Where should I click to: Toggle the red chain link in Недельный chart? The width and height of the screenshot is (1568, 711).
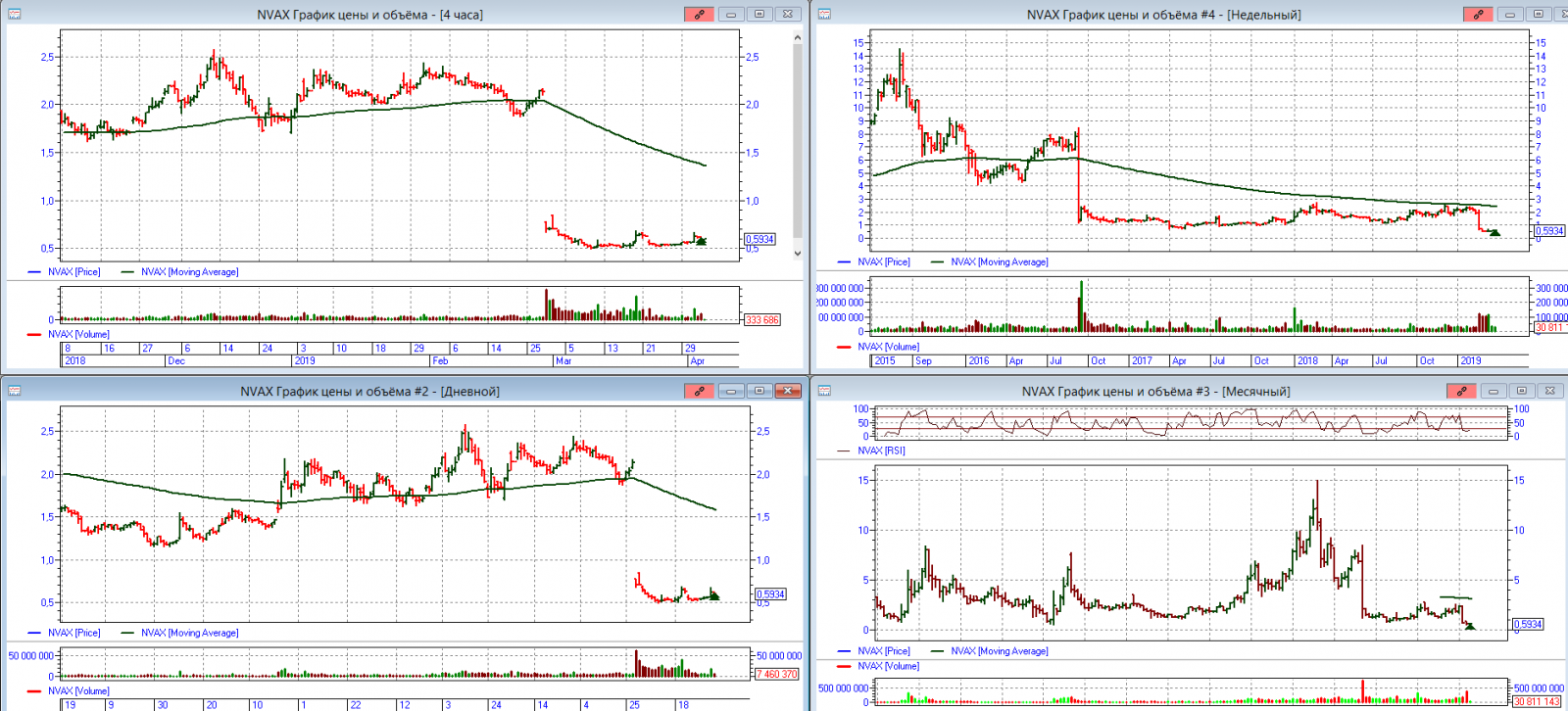(1478, 14)
